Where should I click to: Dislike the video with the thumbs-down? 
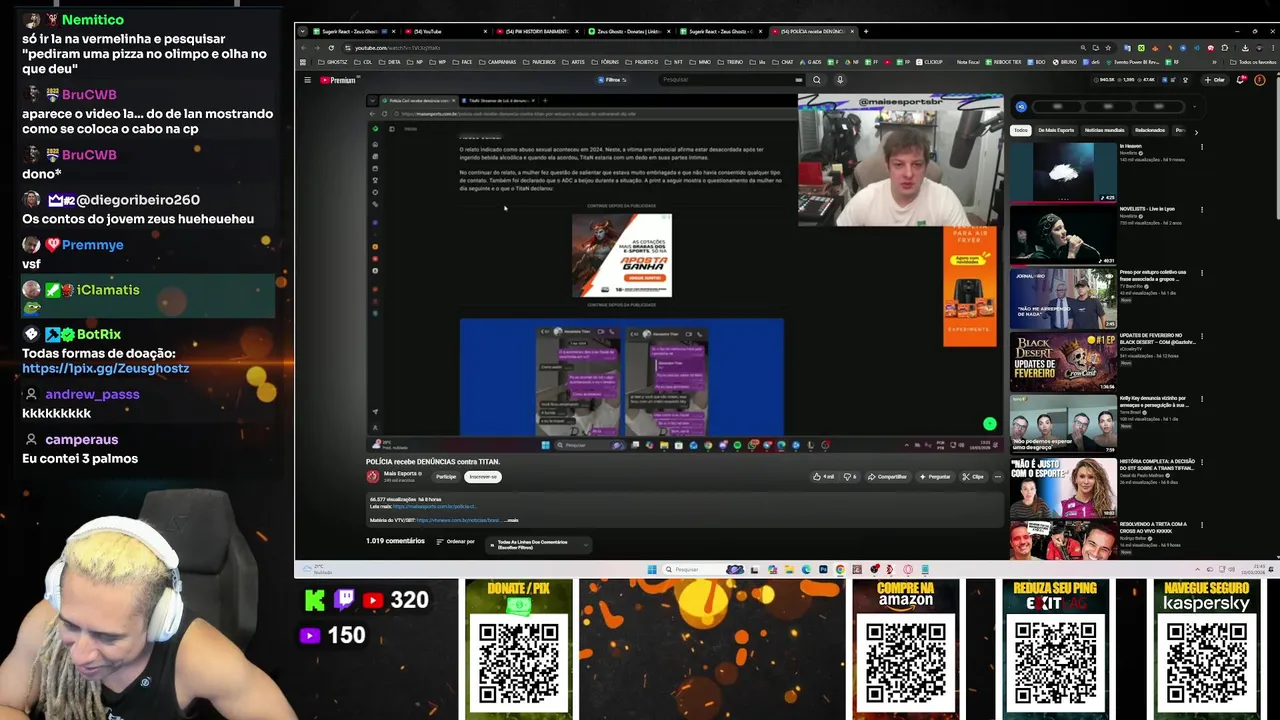850,477
